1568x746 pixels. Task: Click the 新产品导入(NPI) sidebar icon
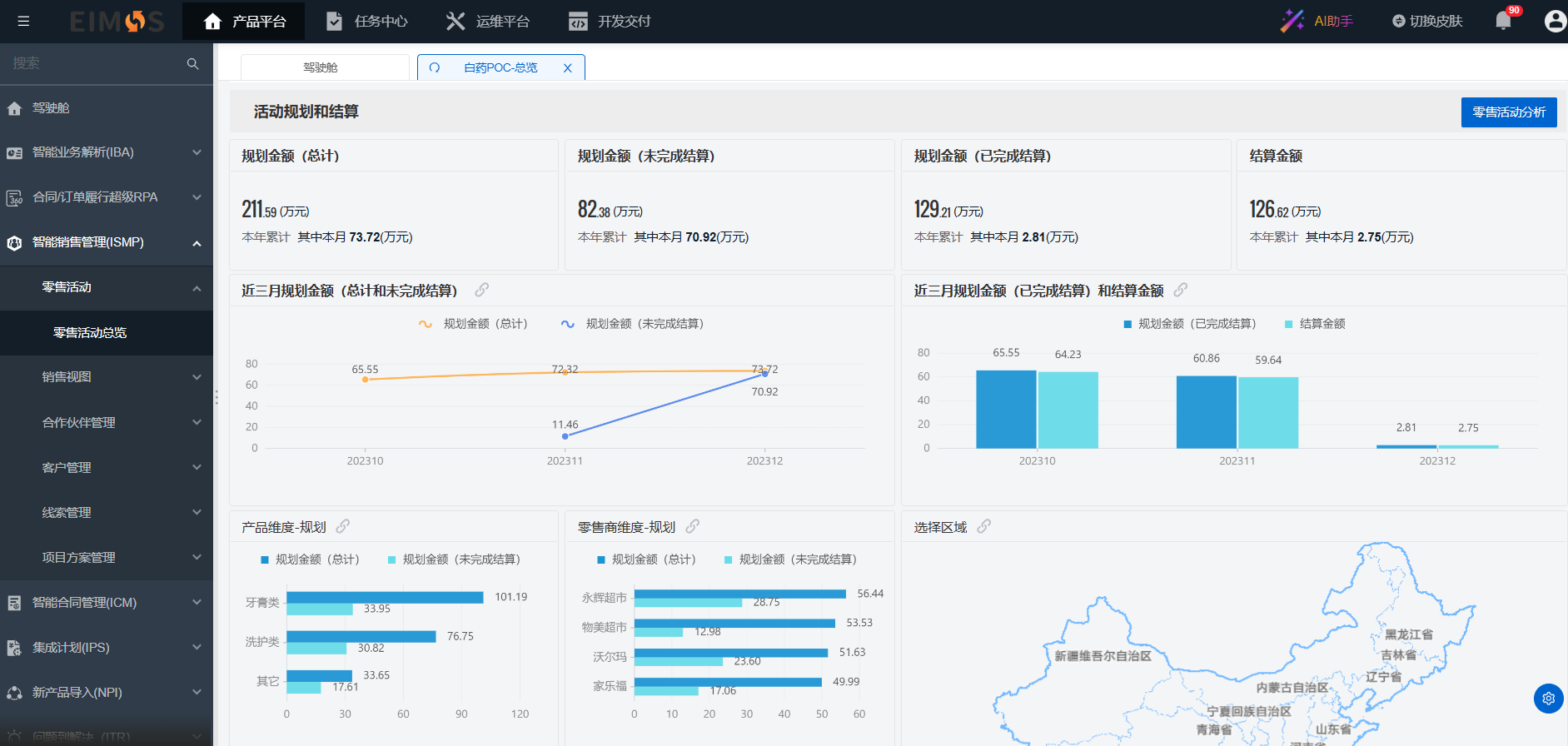tap(14, 693)
